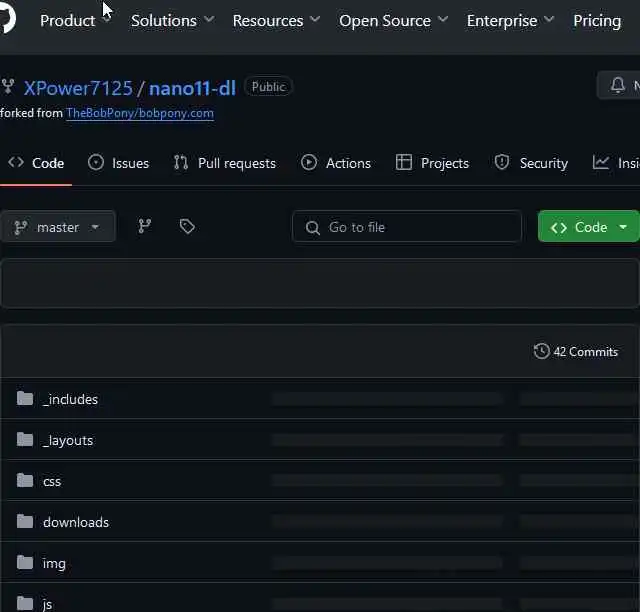
Task: Open the XPower7125 user profile link
Action: (78, 88)
